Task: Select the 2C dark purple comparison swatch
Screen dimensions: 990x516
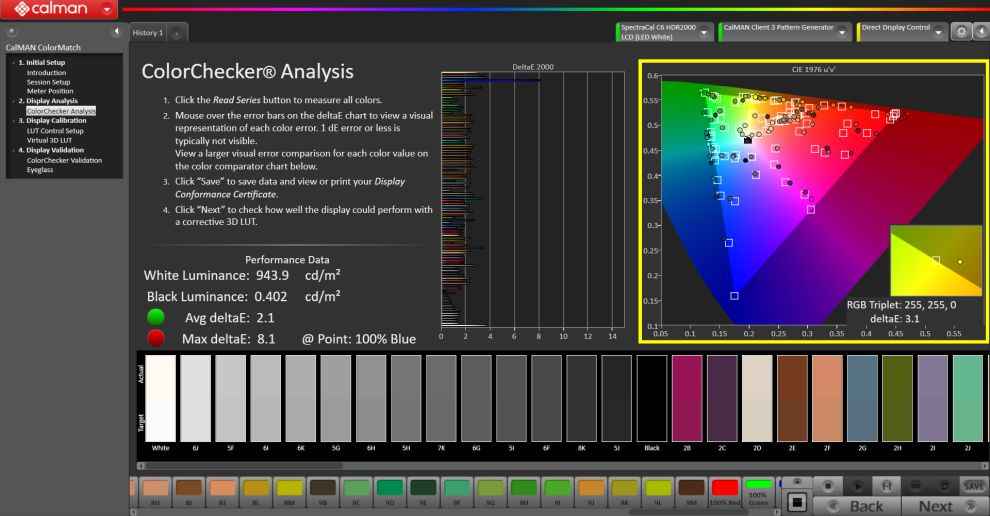Action: 722,399
